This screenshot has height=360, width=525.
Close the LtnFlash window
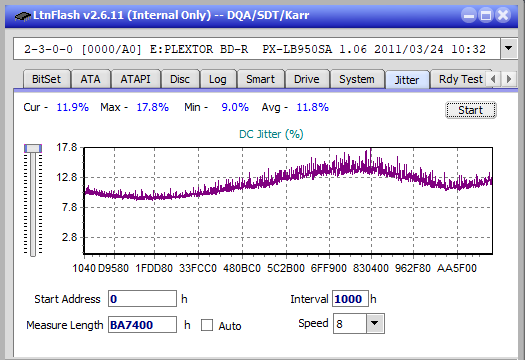tap(503, 15)
